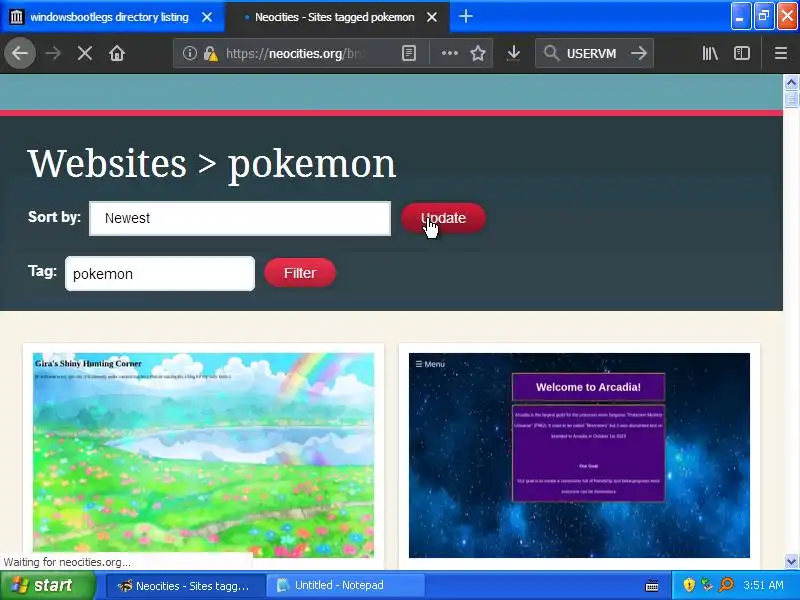Image resolution: width=800 pixels, height=600 pixels.
Task: Click the 3:51 AM system clock
Action: pyautogui.click(x=763, y=585)
